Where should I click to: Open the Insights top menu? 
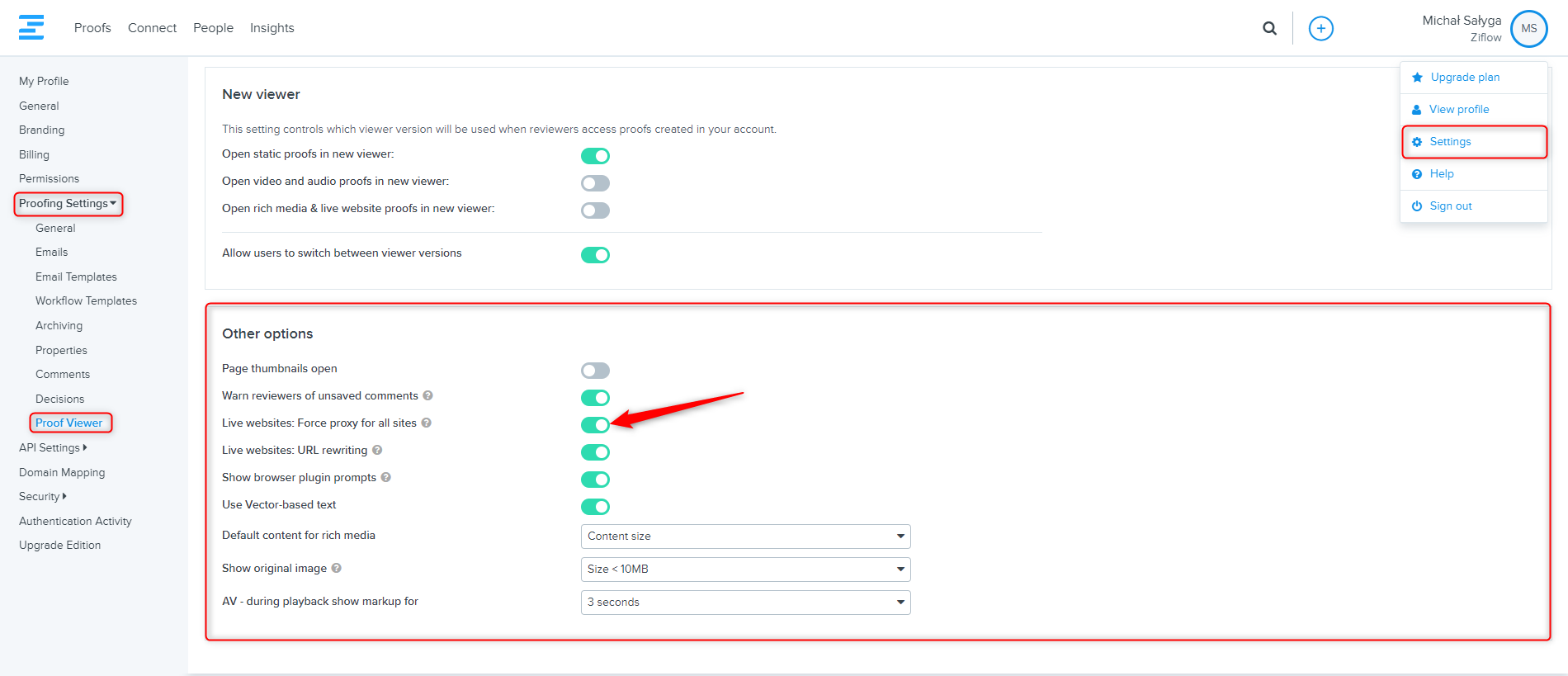point(272,28)
